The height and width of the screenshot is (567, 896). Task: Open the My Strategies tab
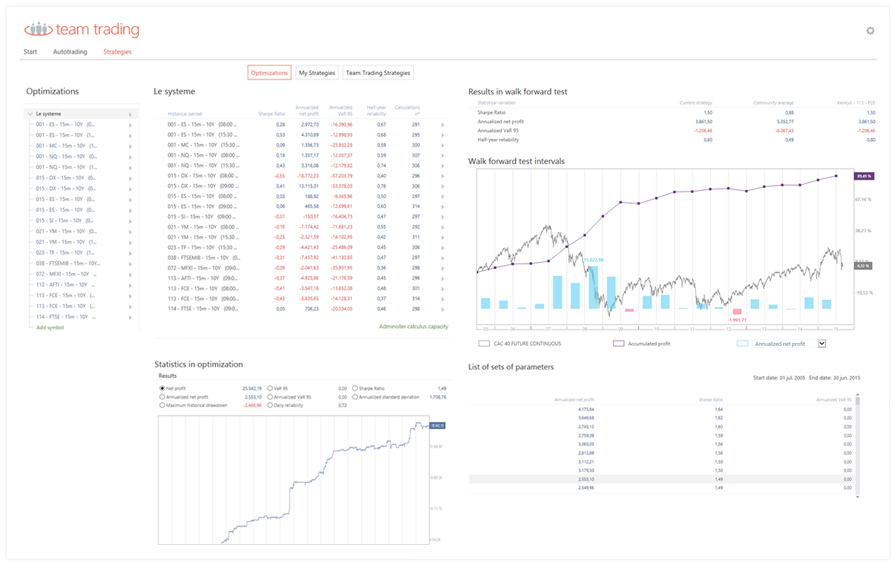316,73
